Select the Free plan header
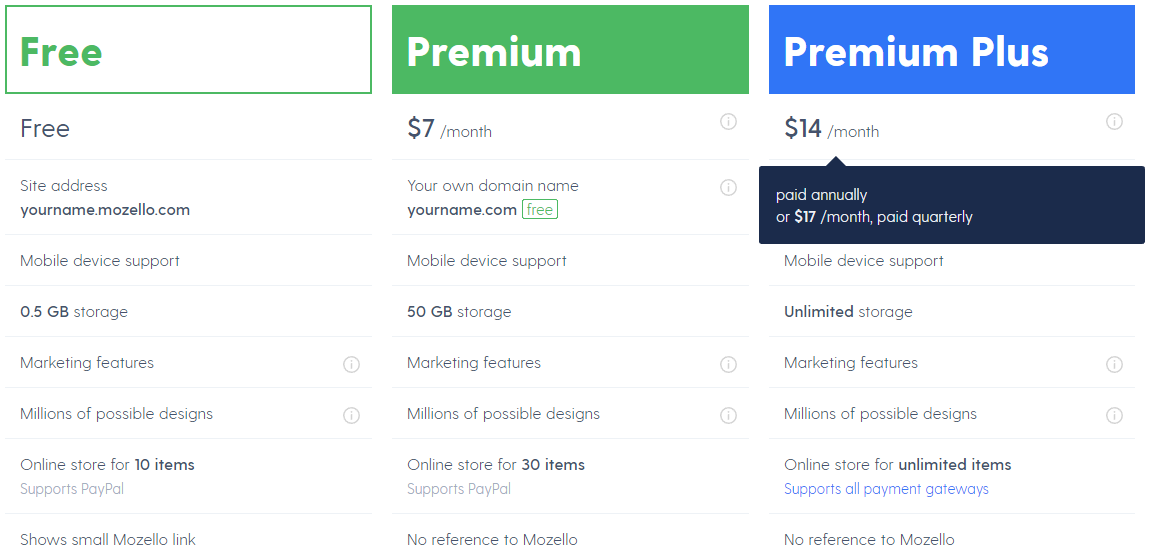 click(x=188, y=50)
